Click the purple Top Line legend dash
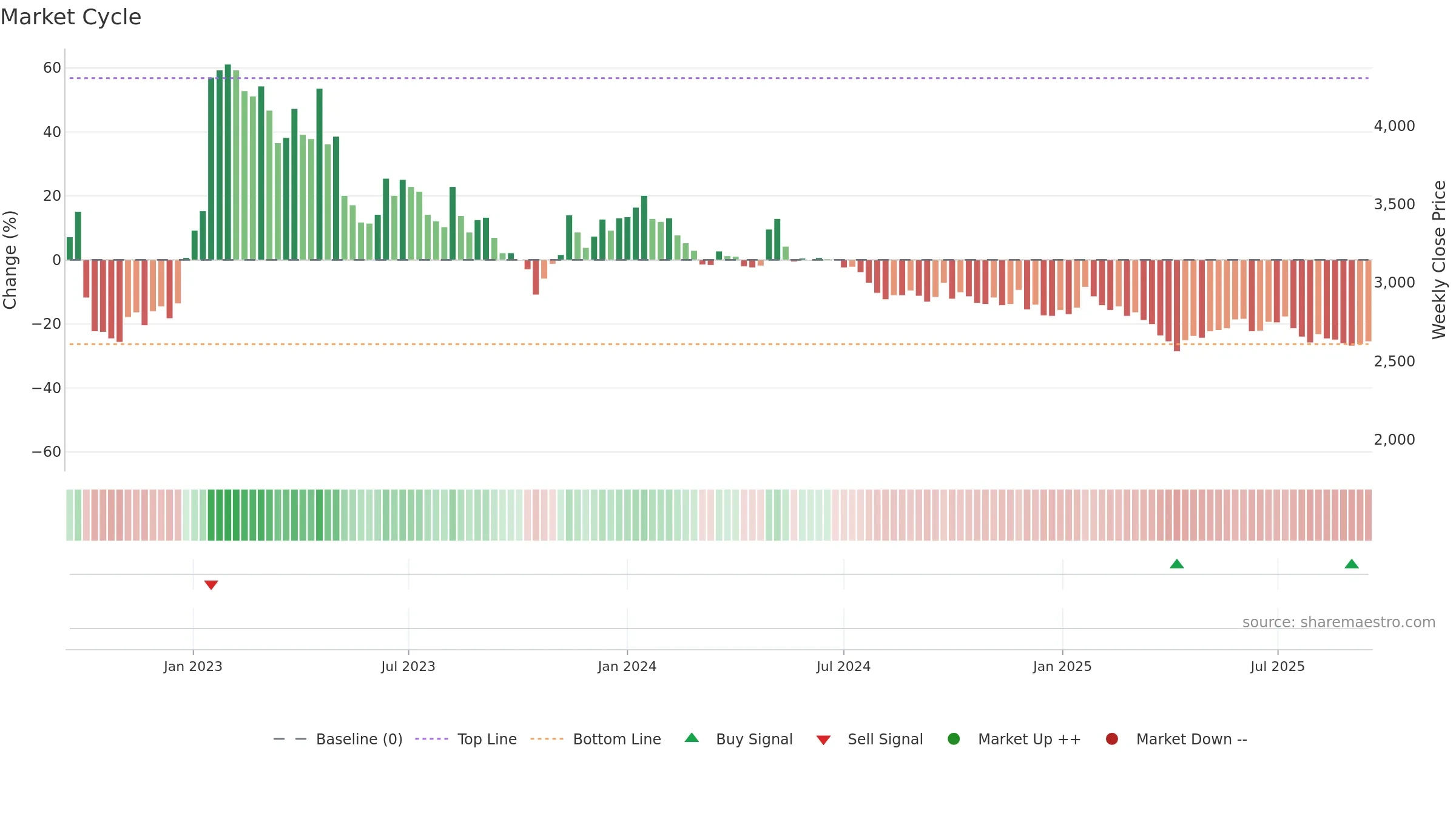This screenshot has width=1456, height=819. pos(431,739)
